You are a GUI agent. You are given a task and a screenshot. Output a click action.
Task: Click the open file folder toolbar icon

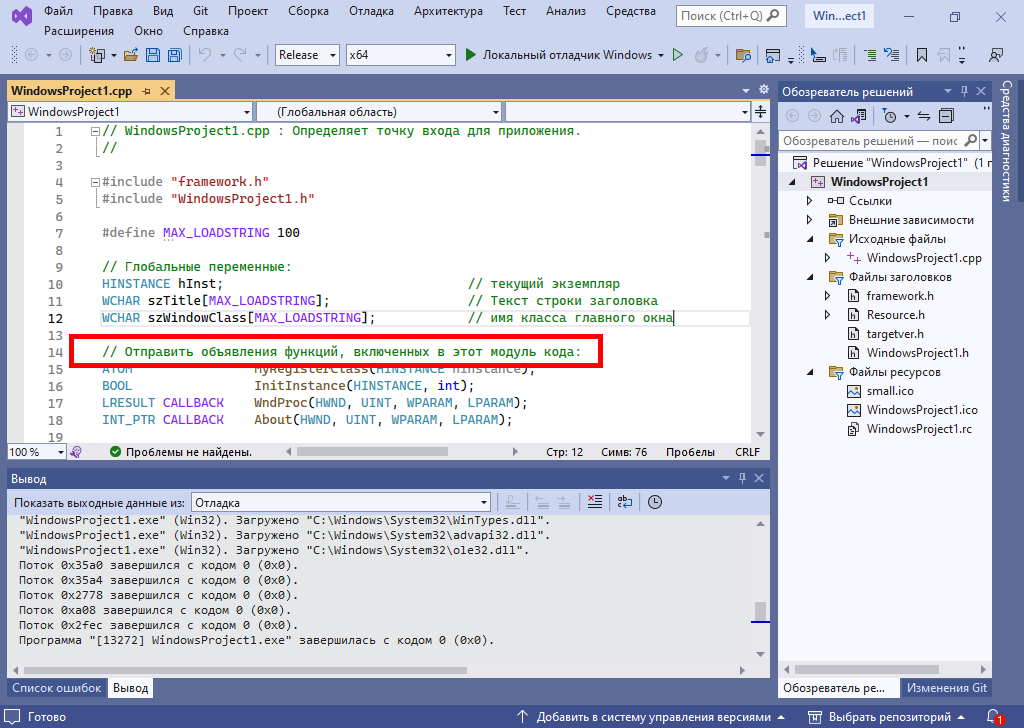[132, 55]
